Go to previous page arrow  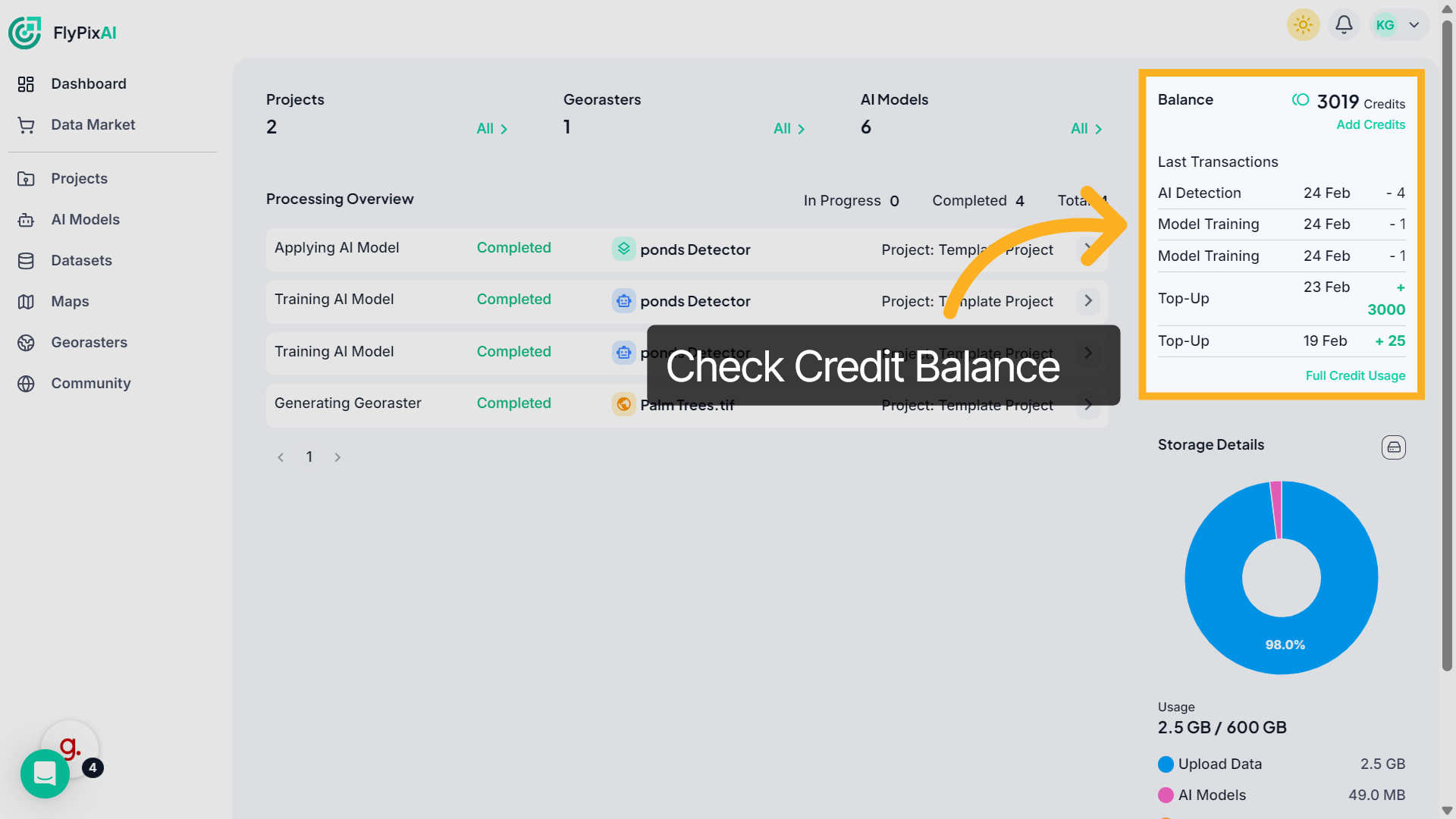(x=281, y=457)
